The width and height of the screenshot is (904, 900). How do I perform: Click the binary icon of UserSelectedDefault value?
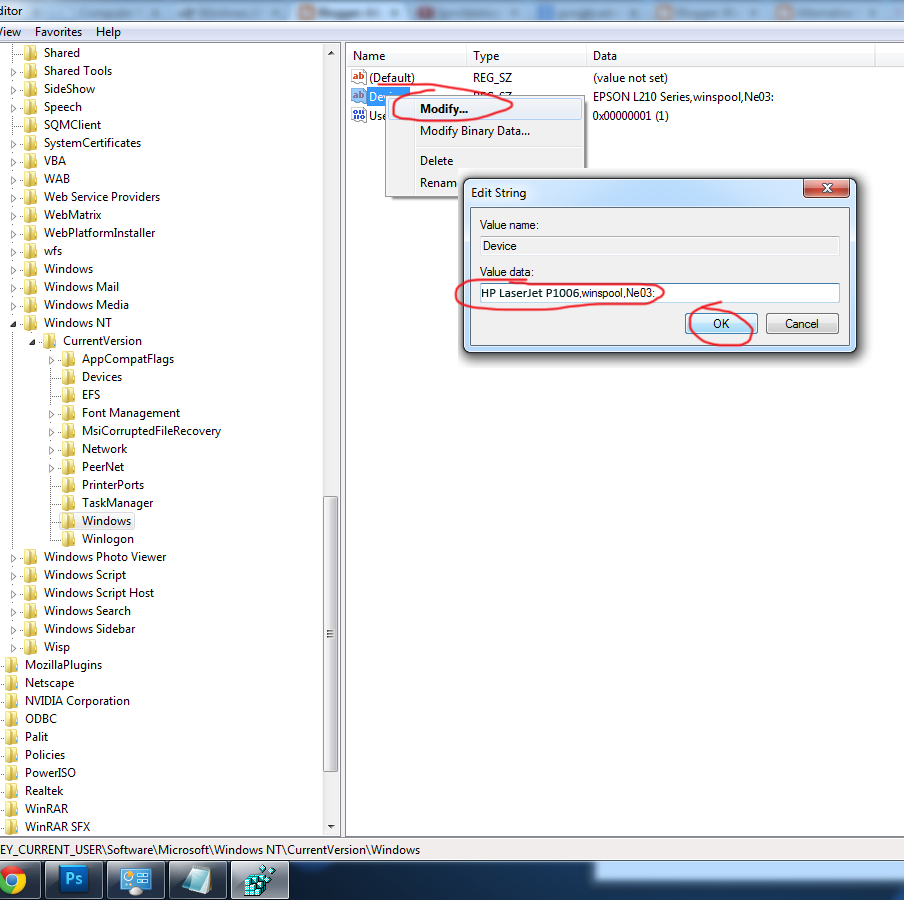click(x=359, y=115)
